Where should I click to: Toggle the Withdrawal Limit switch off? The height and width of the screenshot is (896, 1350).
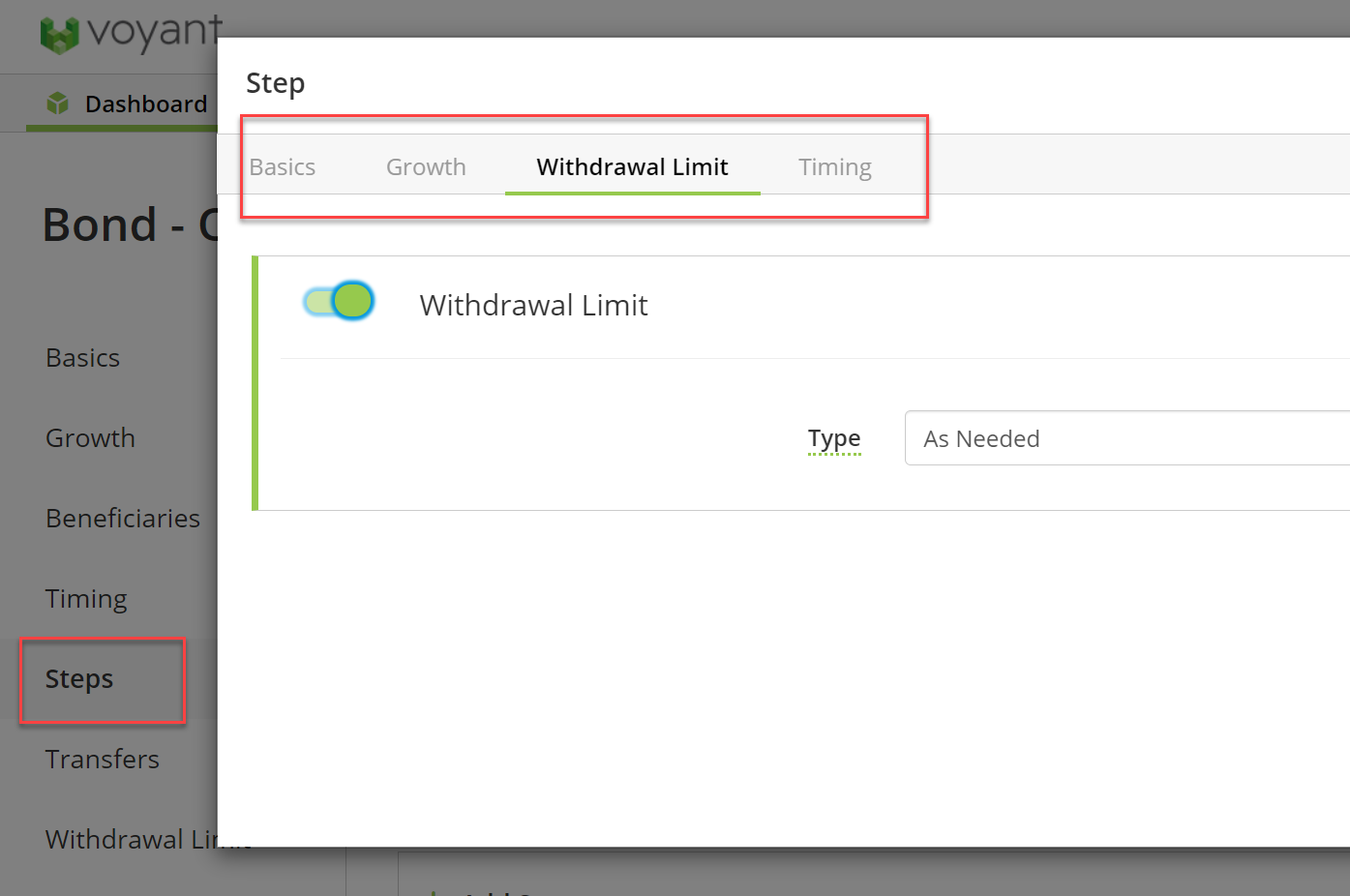pos(339,301)
